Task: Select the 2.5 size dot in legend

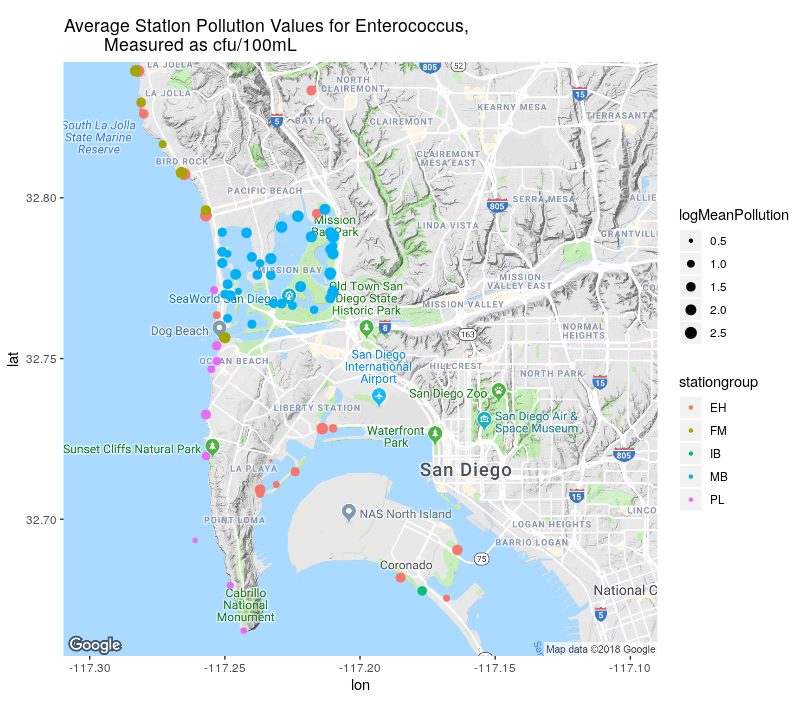Action: coord(691,333)
